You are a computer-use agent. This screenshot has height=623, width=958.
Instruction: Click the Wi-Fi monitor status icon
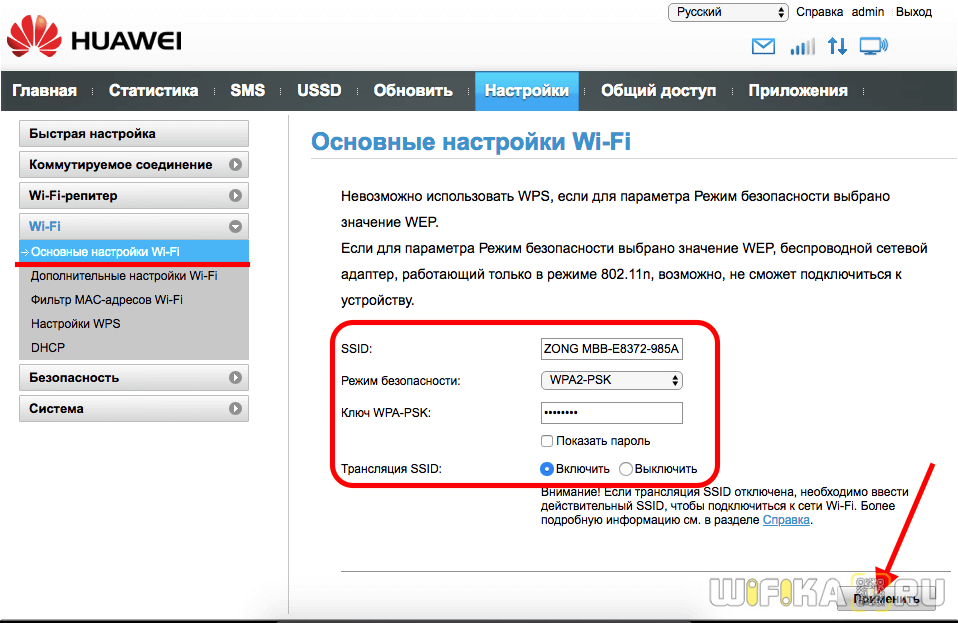coord(873,46)
